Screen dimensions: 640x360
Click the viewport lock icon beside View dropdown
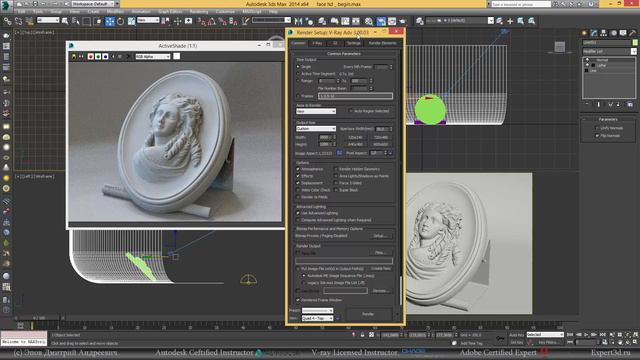[338, 318]
